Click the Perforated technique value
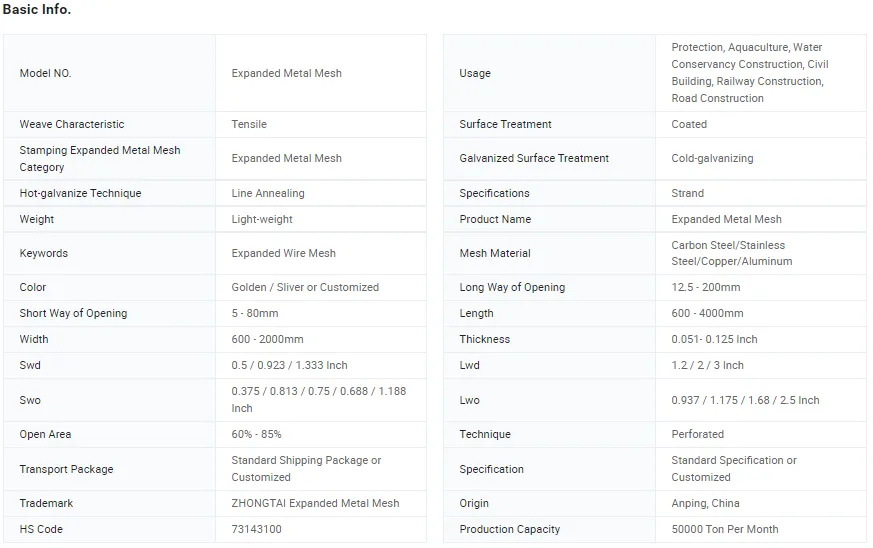The height and width of the screenshot is (548, 873). tap(697, 434)
